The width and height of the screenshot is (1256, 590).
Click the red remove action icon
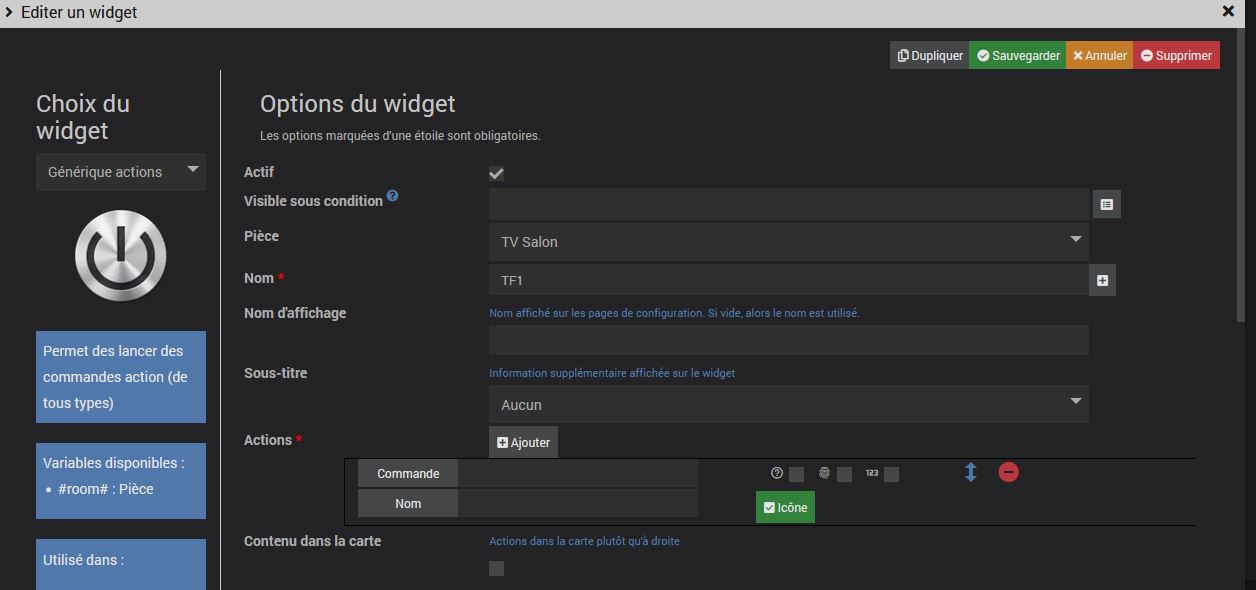(1008, 472)
